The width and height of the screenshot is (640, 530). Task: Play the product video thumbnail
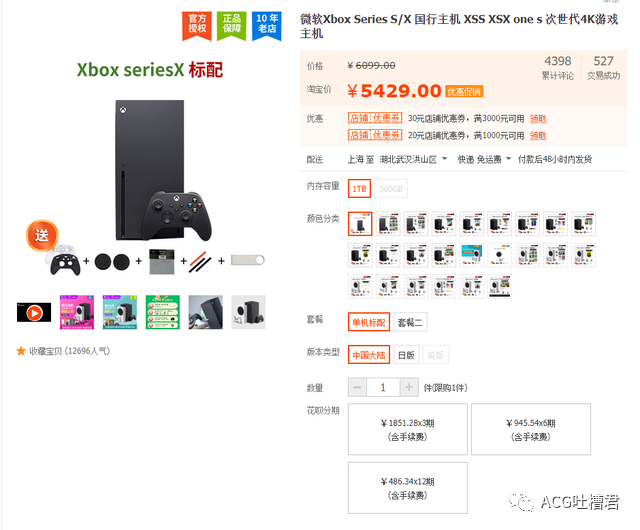point(34,312)
